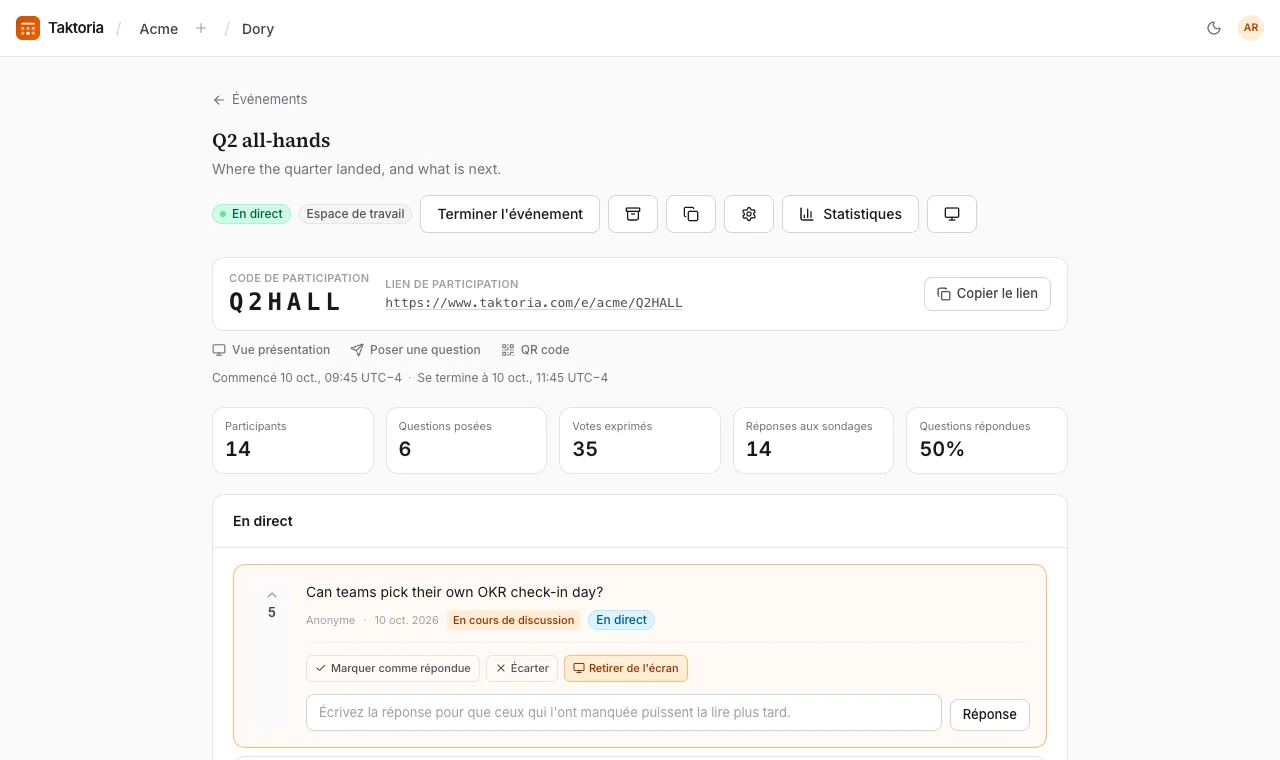Click Poser une question
Viewport: 1280px width, 760px height.
[x=415, y=350]
